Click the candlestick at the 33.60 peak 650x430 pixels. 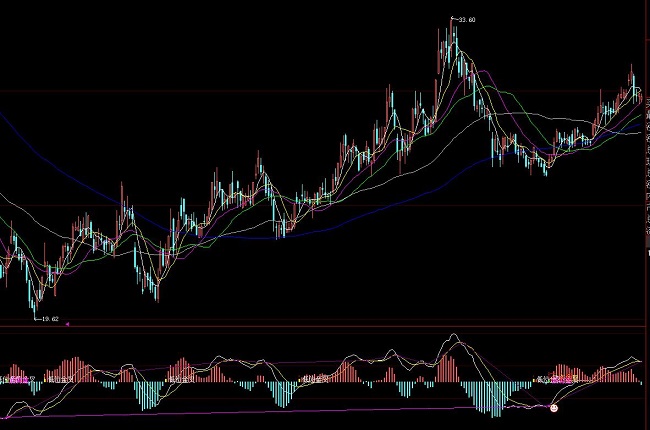tap(451, 35)
